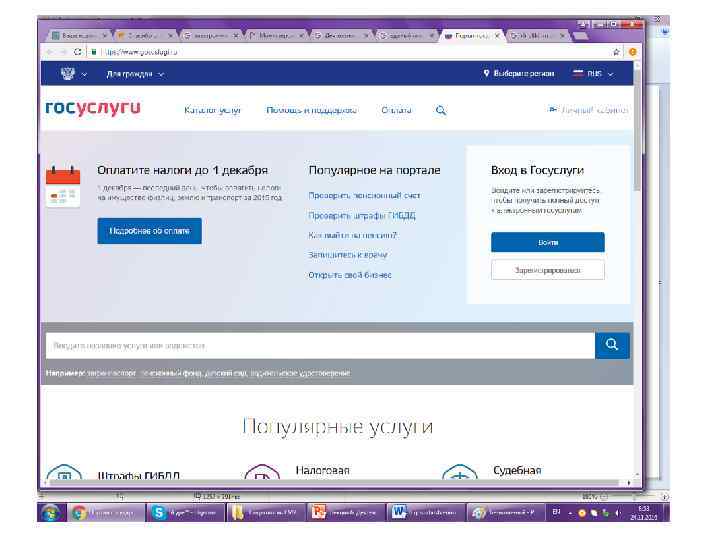Click zoom slider in the background window

[x=633, y=497]
